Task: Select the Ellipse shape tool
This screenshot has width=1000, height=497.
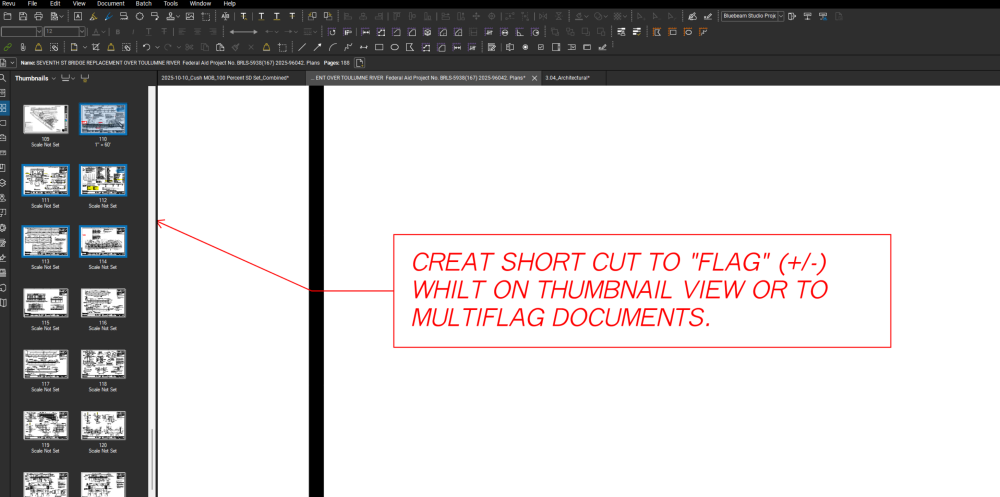Action: pos(394,47)
